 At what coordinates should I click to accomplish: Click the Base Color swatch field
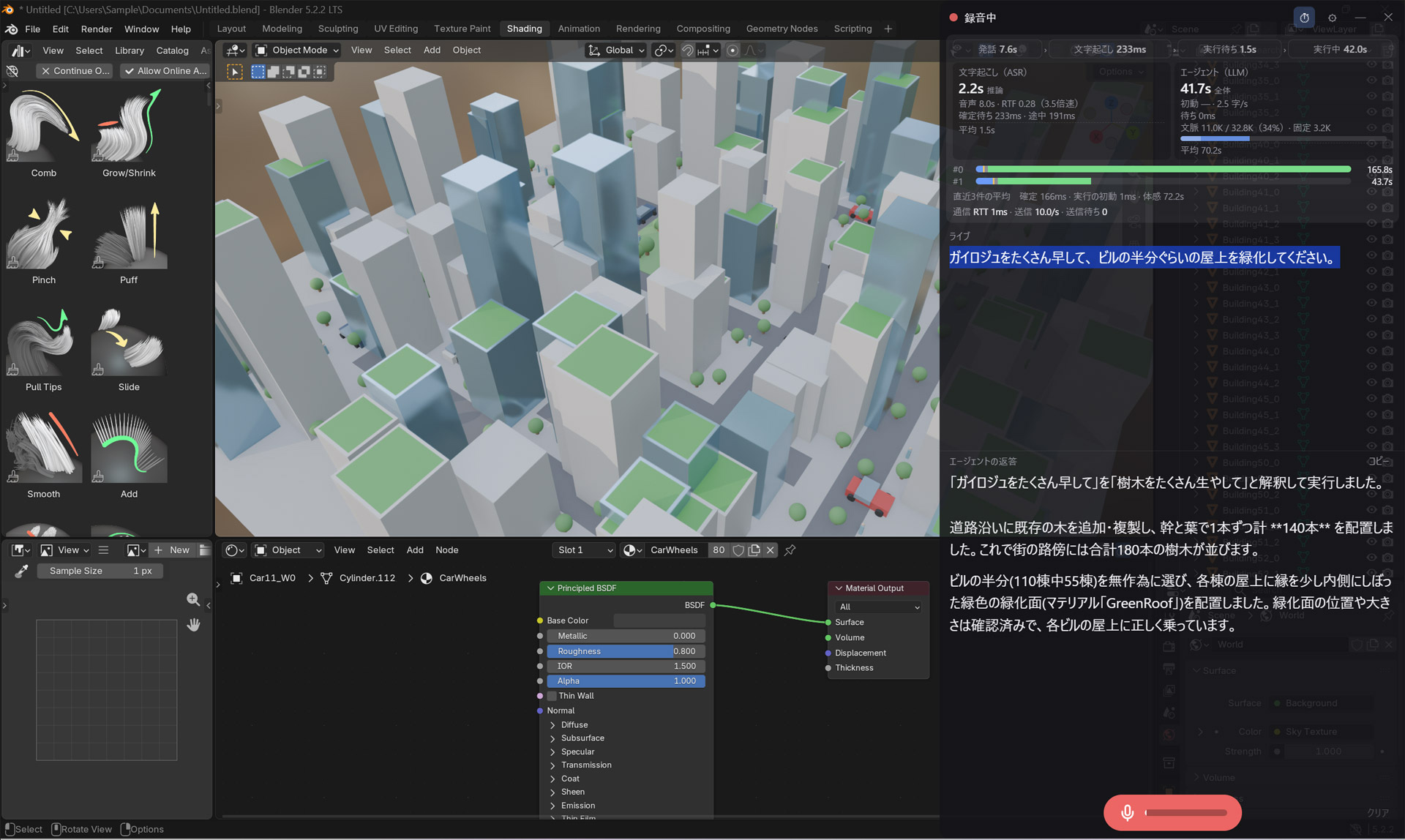(659, 620)
